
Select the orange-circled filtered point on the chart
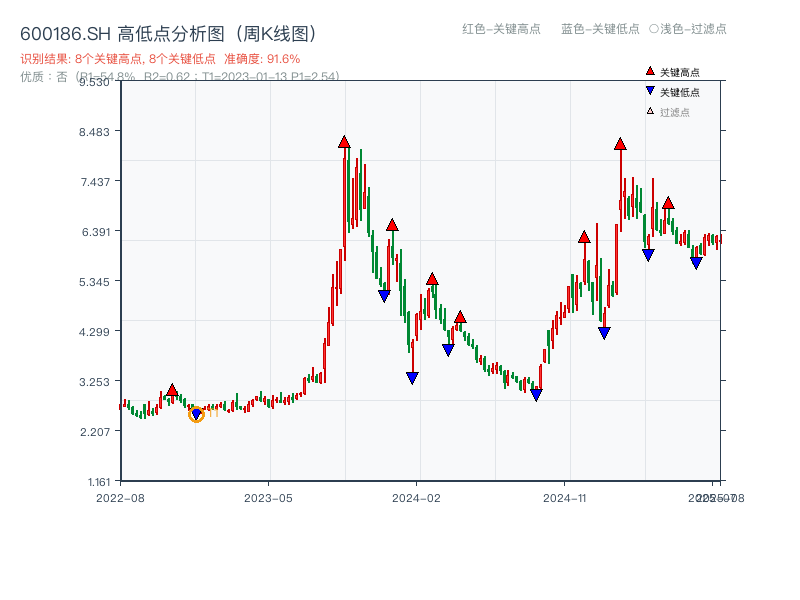click(x=196, y=413)
